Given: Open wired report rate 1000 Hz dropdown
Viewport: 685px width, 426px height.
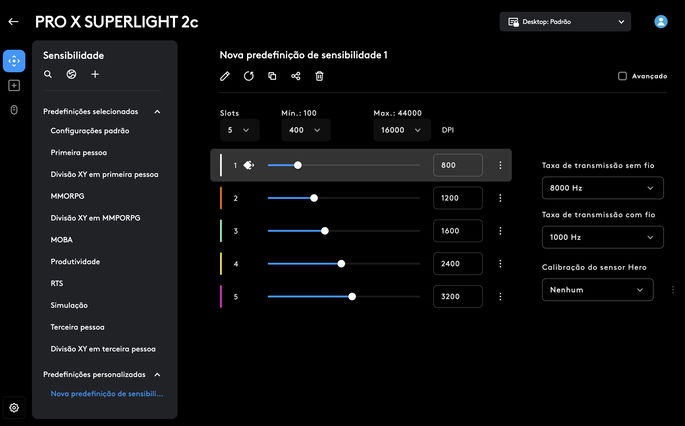Looking at the screenshot, I should tap(602, 237).
